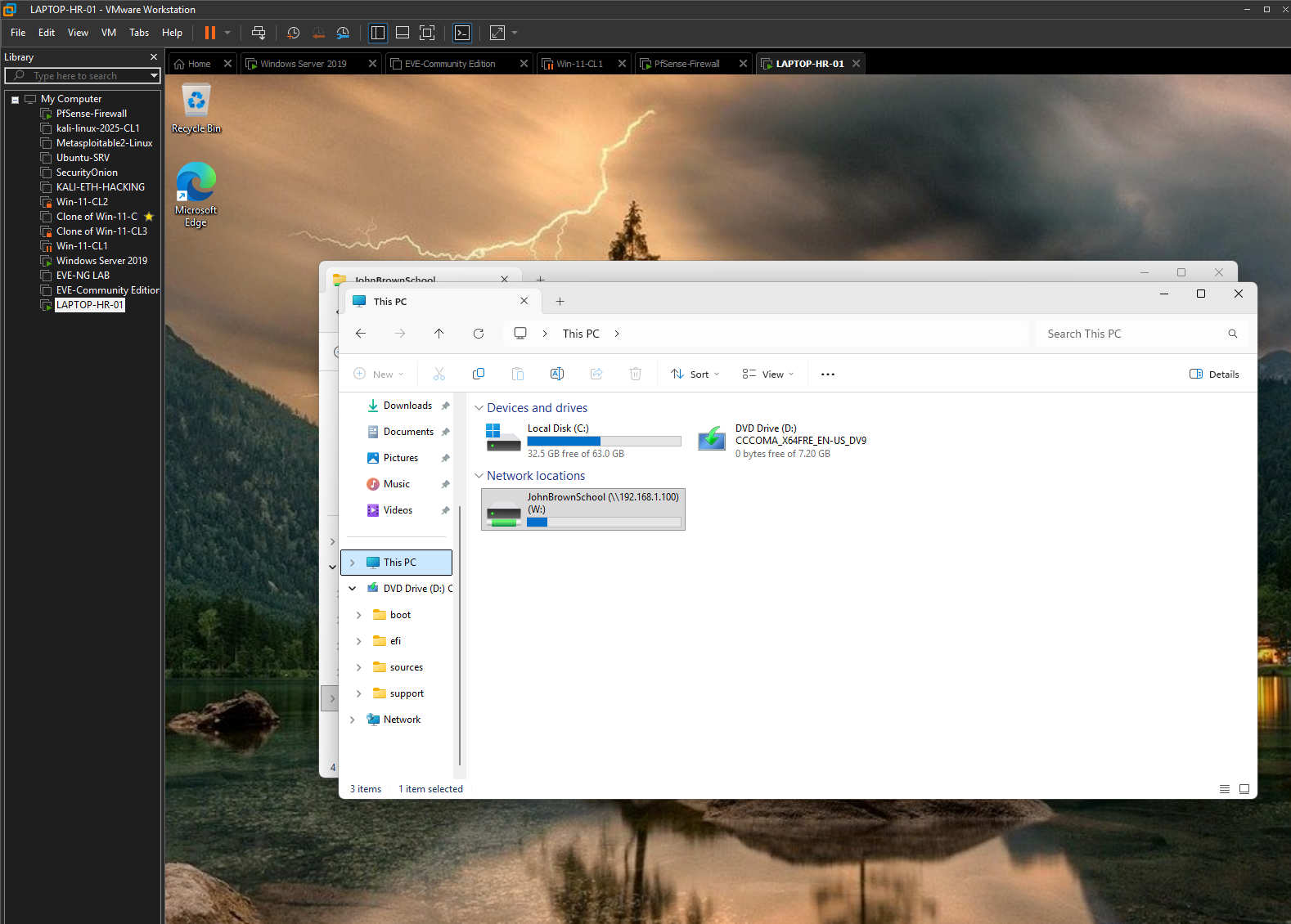Enter full screen mode via the toolbar icon

427,33
